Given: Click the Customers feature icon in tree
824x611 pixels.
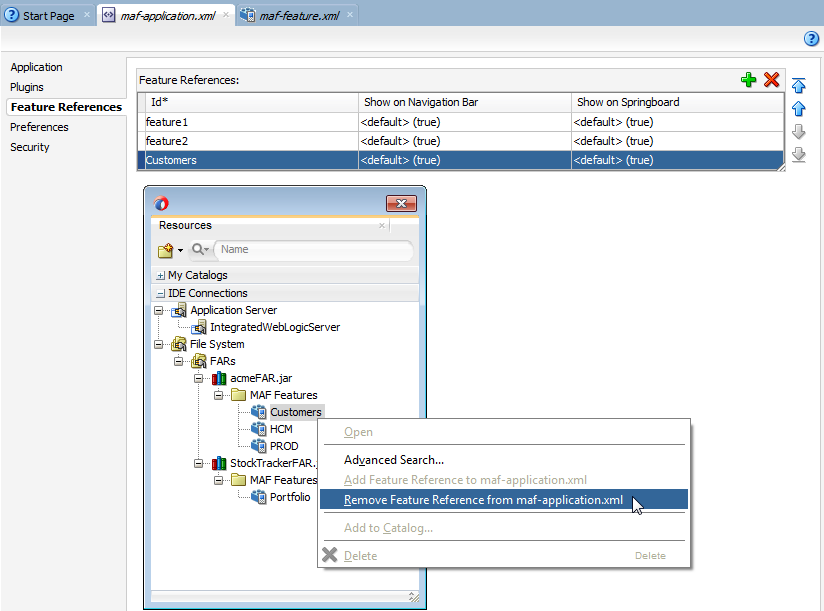Looking at the screenshot, I should click(x=259, y=412).
